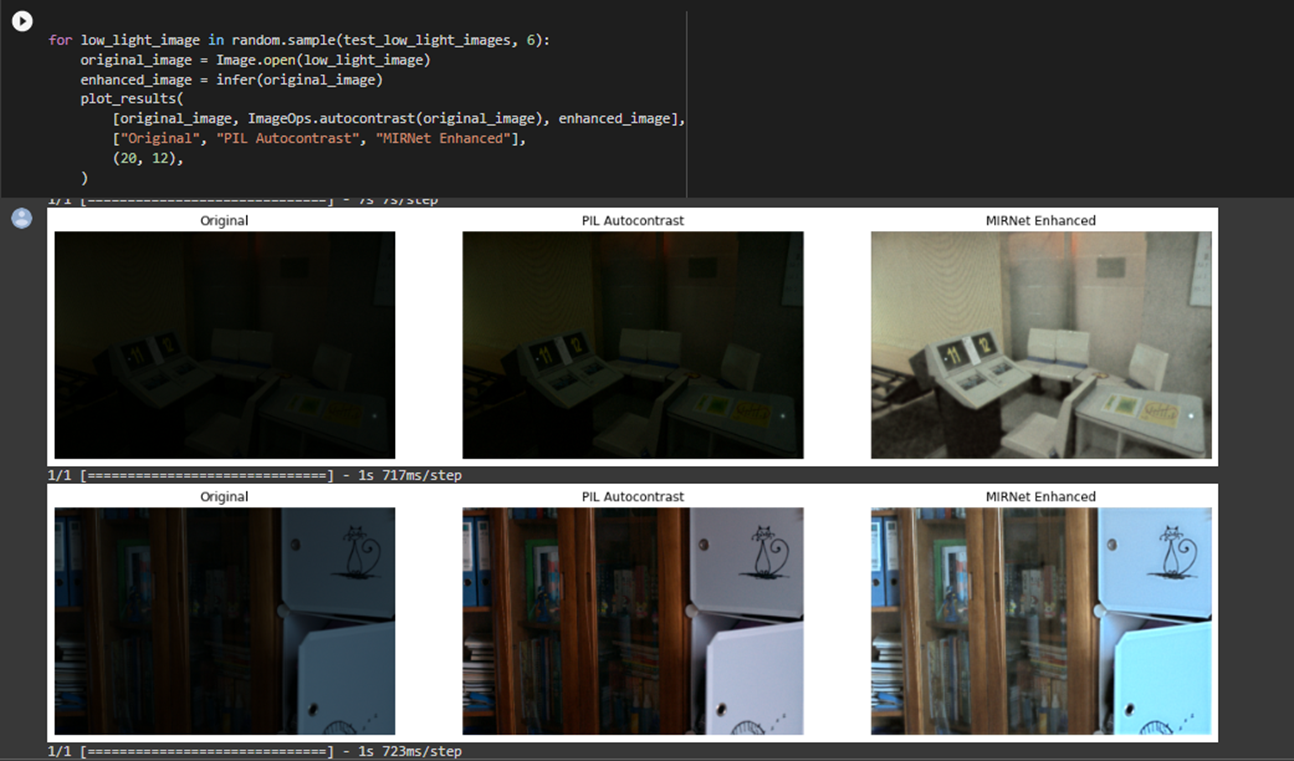Open first row Original dark room image
Image resolution: width=1294 pixels, height=761 pixels.
click(225, 345)
